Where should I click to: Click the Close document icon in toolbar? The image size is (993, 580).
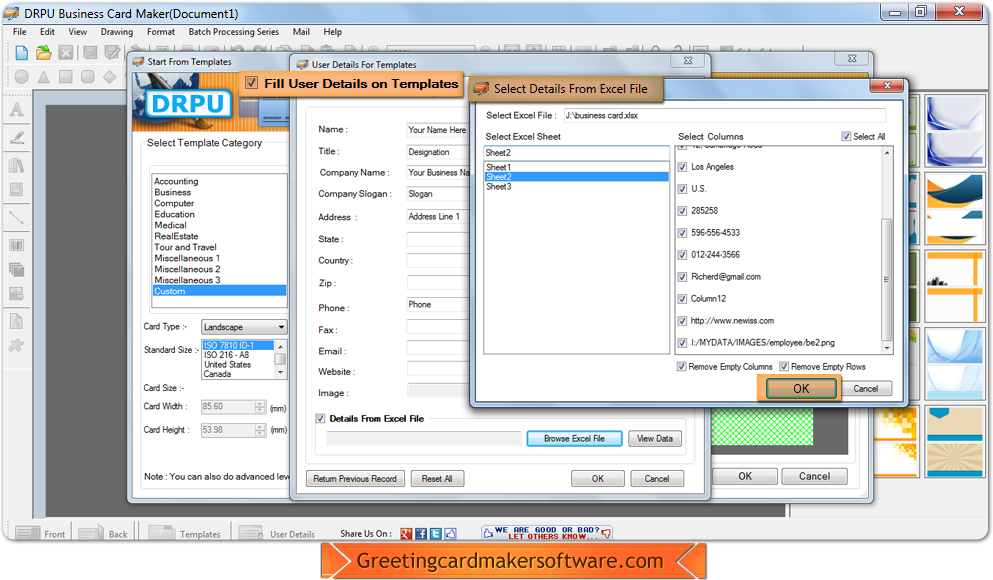click(x=66, y=53)
